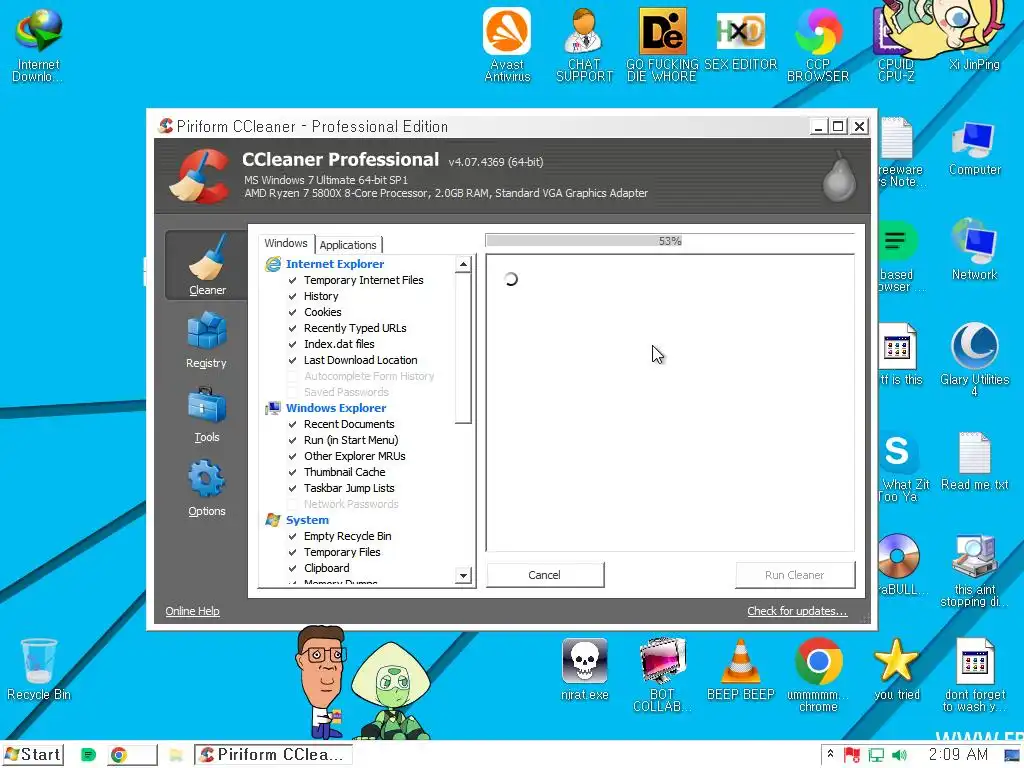Viewport: 1024px width, 768px height.
Task: Open Network desktop icon
Action: (974, 250)
